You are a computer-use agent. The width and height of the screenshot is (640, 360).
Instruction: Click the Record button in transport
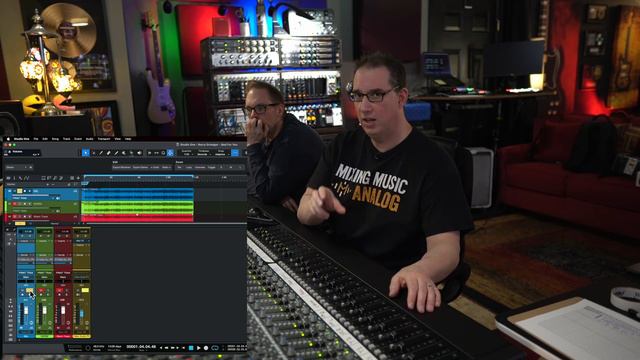(x=206, y=348)
